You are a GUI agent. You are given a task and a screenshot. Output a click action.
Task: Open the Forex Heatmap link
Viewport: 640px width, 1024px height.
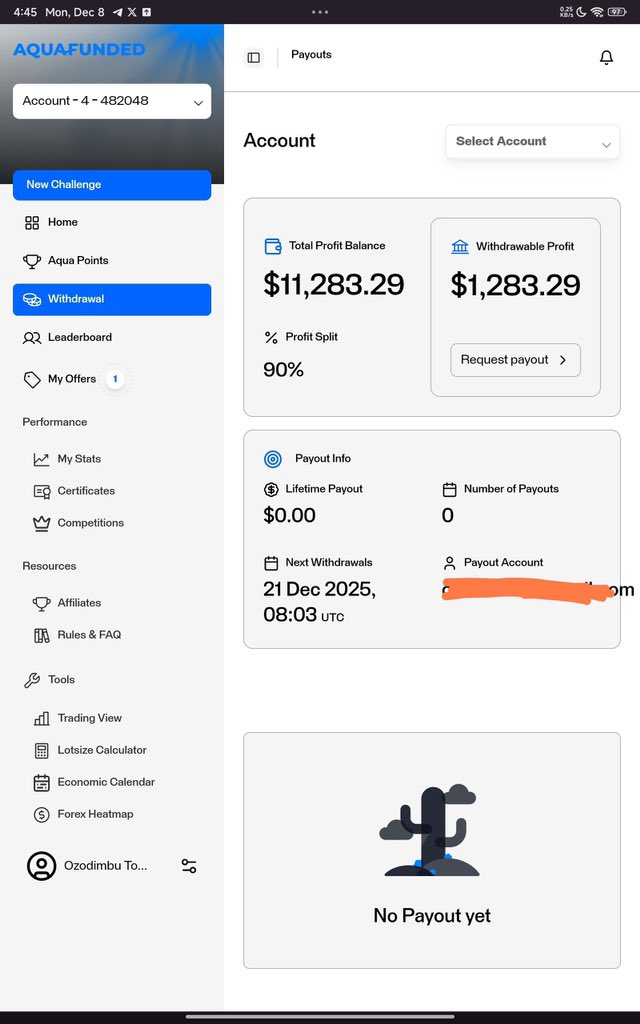[x=95, y=814]
